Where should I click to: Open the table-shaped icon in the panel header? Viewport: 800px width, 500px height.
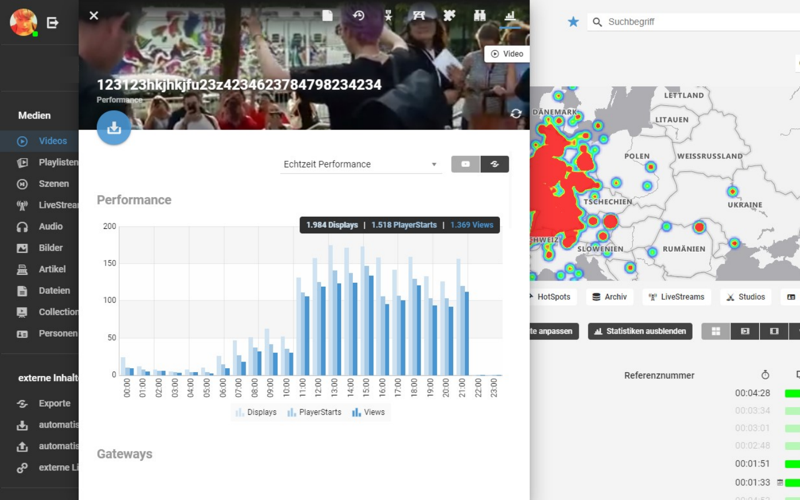coord(419,16)
